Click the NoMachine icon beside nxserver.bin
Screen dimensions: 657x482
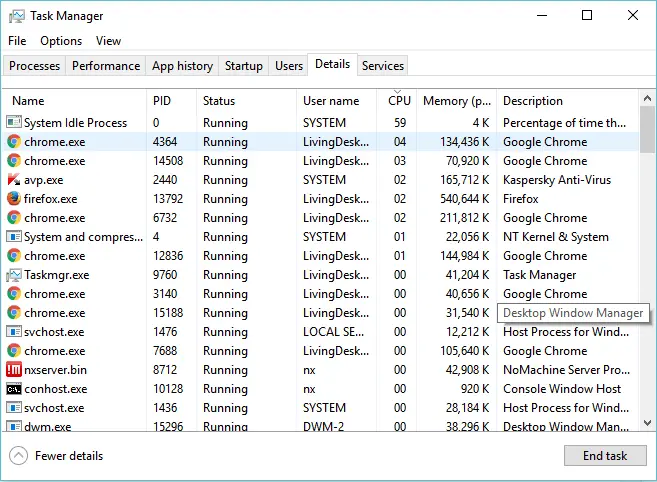pyautogui.click(x=14, y=369)
